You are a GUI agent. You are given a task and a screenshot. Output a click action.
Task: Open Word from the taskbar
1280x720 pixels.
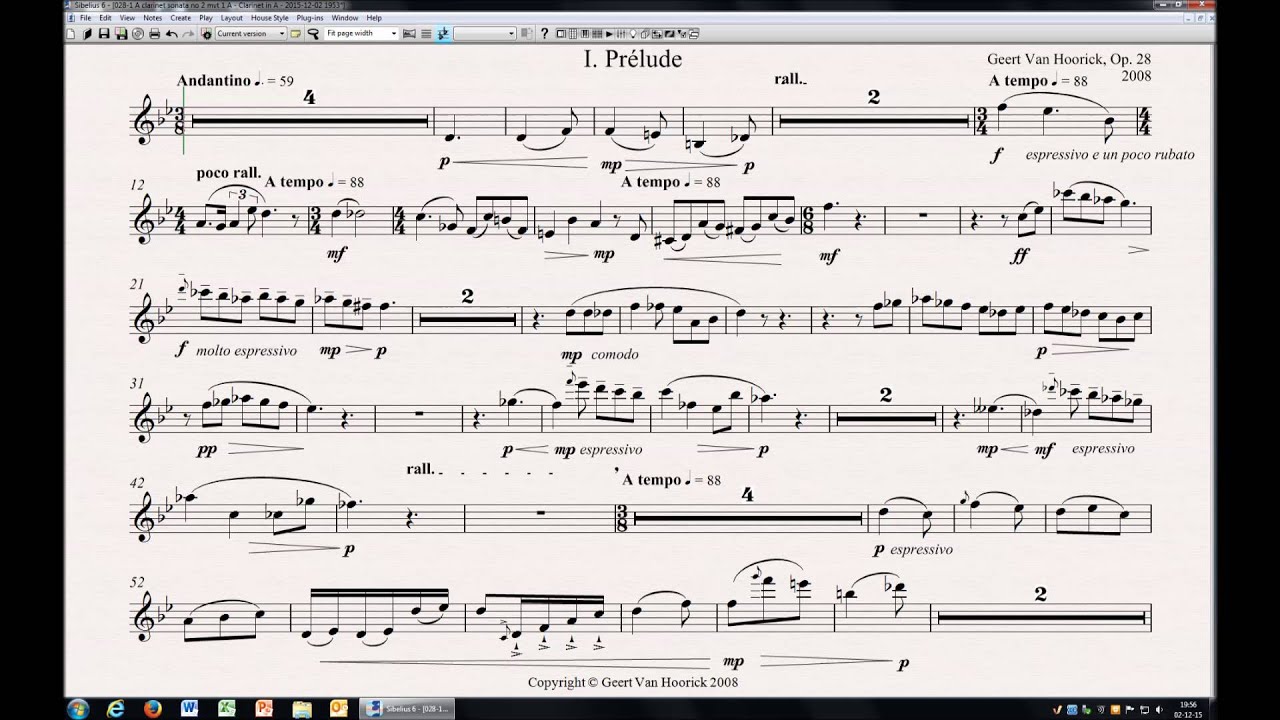(190, 708)
